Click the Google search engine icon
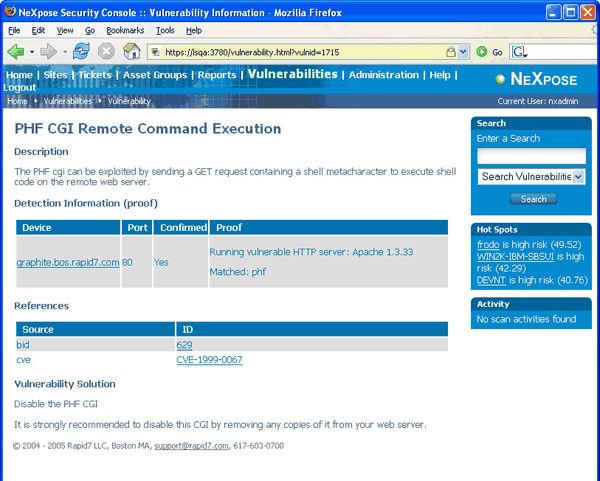Viewport: 600px width, 481px height. [x=521, y=51]
